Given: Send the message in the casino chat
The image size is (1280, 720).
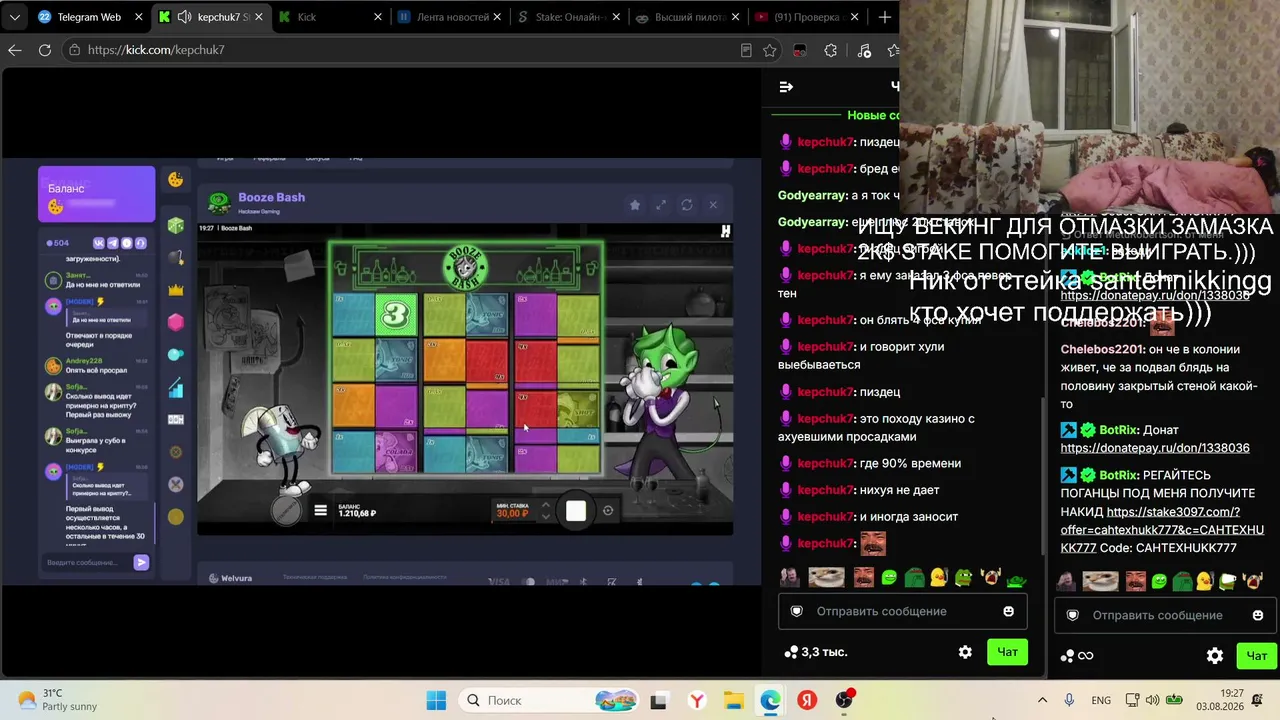Looking at the screenshot, I should pyautogui.click(x=141, y=563).
